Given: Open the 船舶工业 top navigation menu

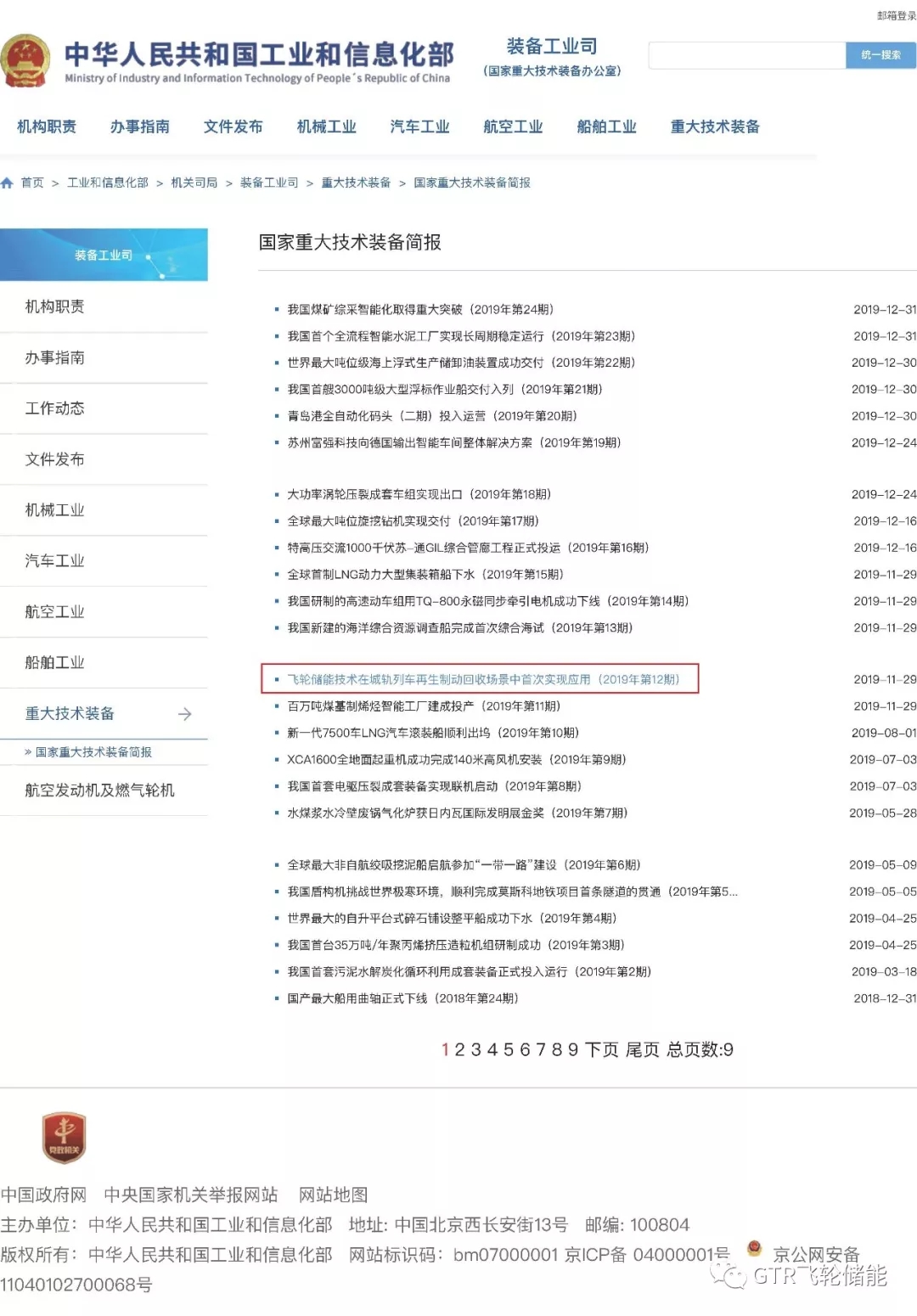Looking at the screenshot, I should (606, 127).
